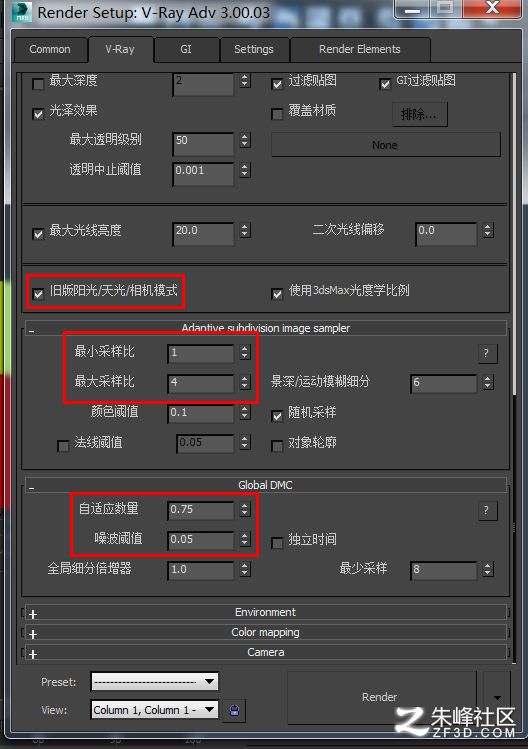Viewport: 528px width, 749px height.
Task: Enable the 独立时间 checkbox
Action: click(277, 543)
